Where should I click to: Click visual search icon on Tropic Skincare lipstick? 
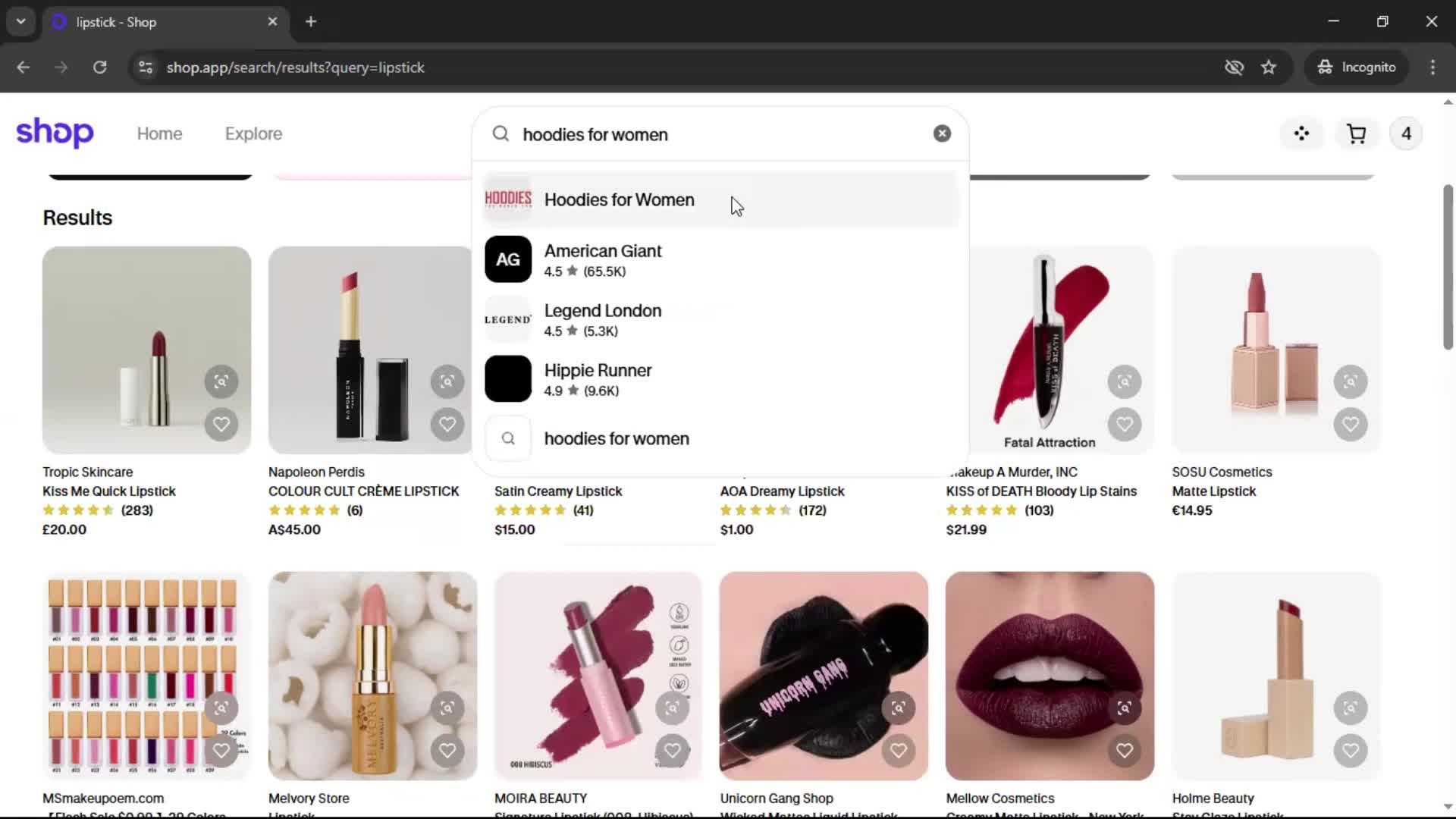pyautogui.click(x=221, y=381)
